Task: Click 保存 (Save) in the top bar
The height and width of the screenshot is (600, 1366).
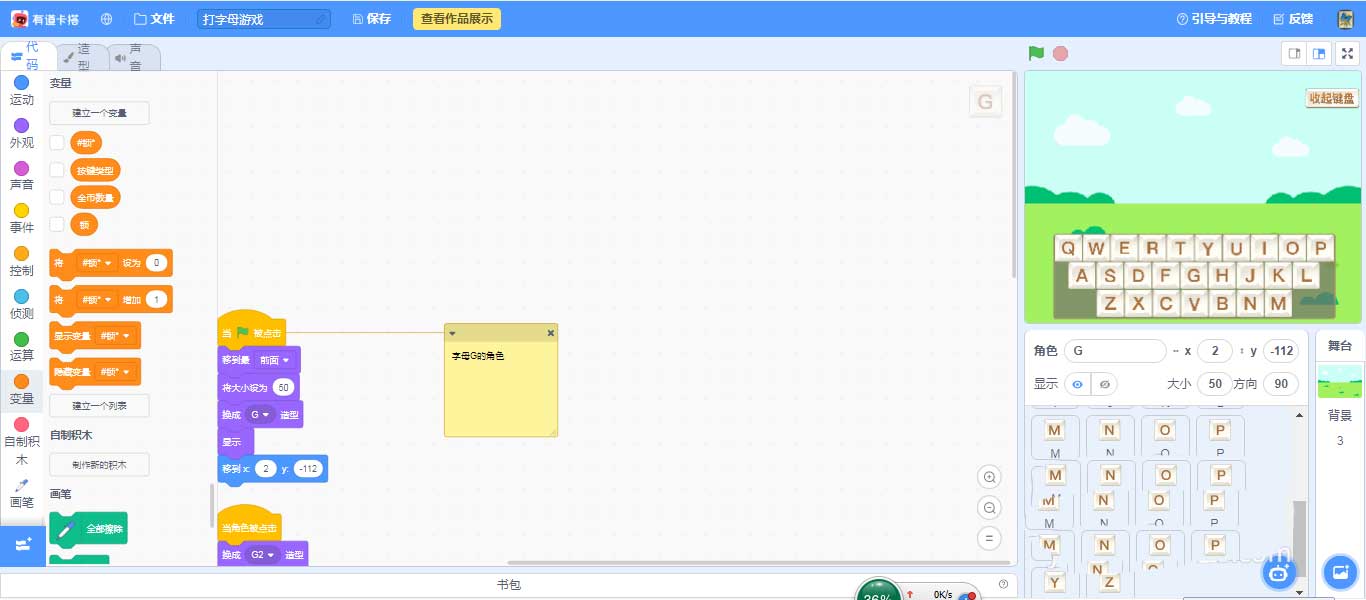Action: pyautogui.click(x=372, y=19)
